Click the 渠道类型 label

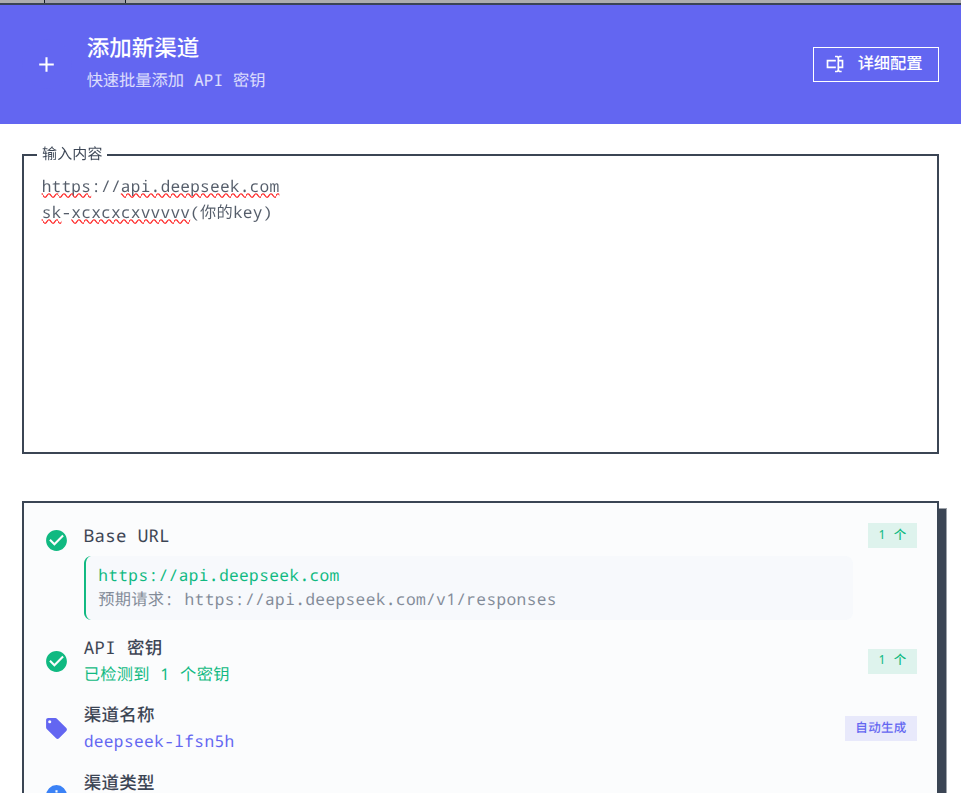pos(119,782)
